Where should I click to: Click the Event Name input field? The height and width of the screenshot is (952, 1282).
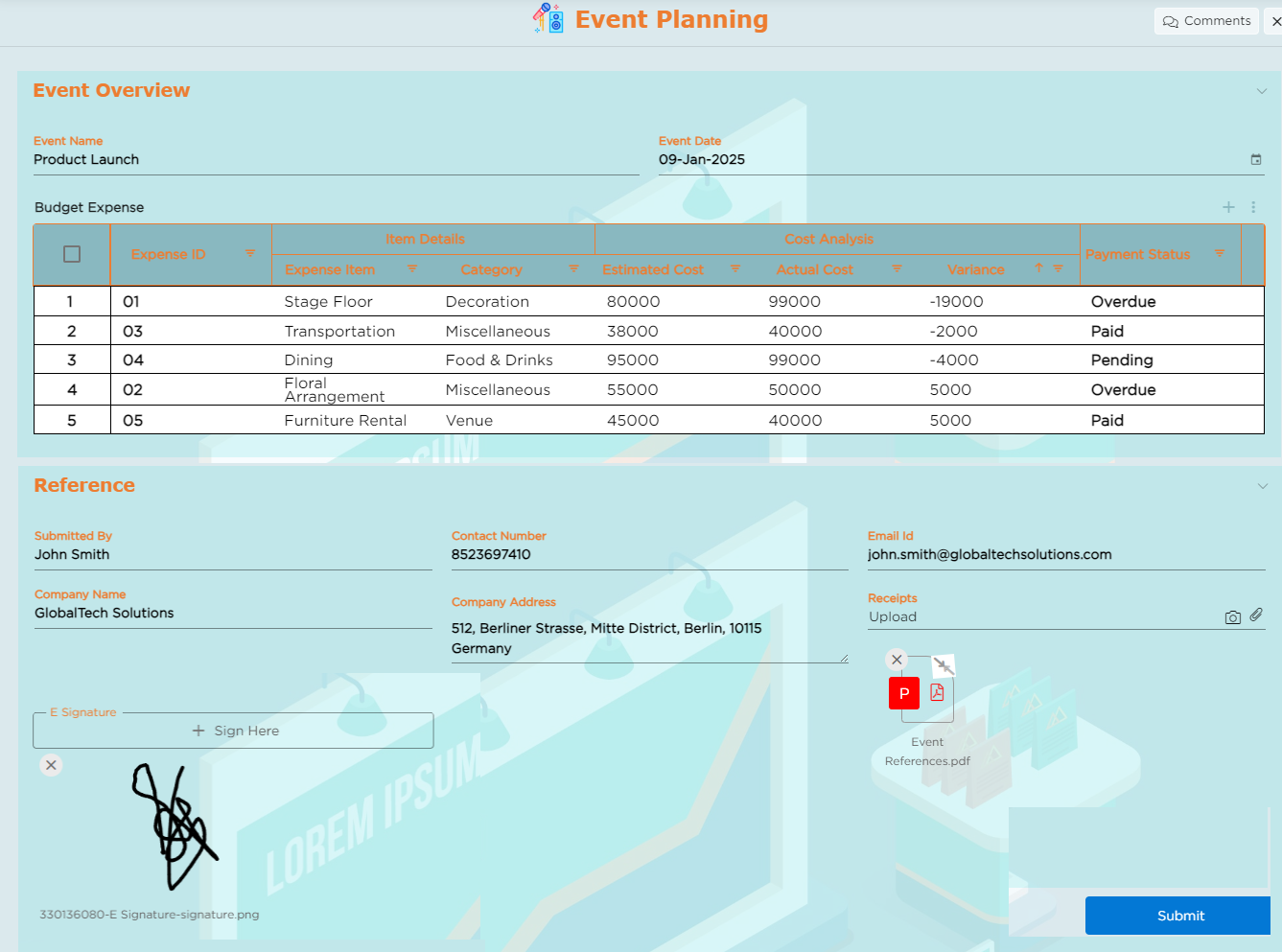tap(336, 160)
